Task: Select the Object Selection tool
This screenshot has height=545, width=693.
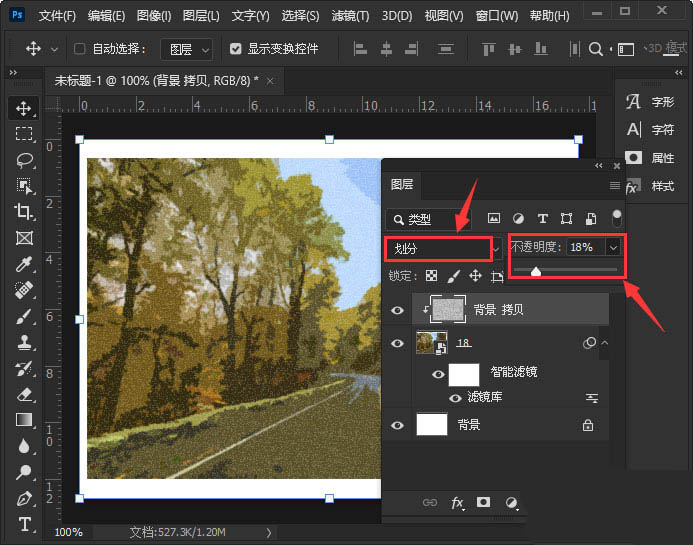Action: coord(24,186)
